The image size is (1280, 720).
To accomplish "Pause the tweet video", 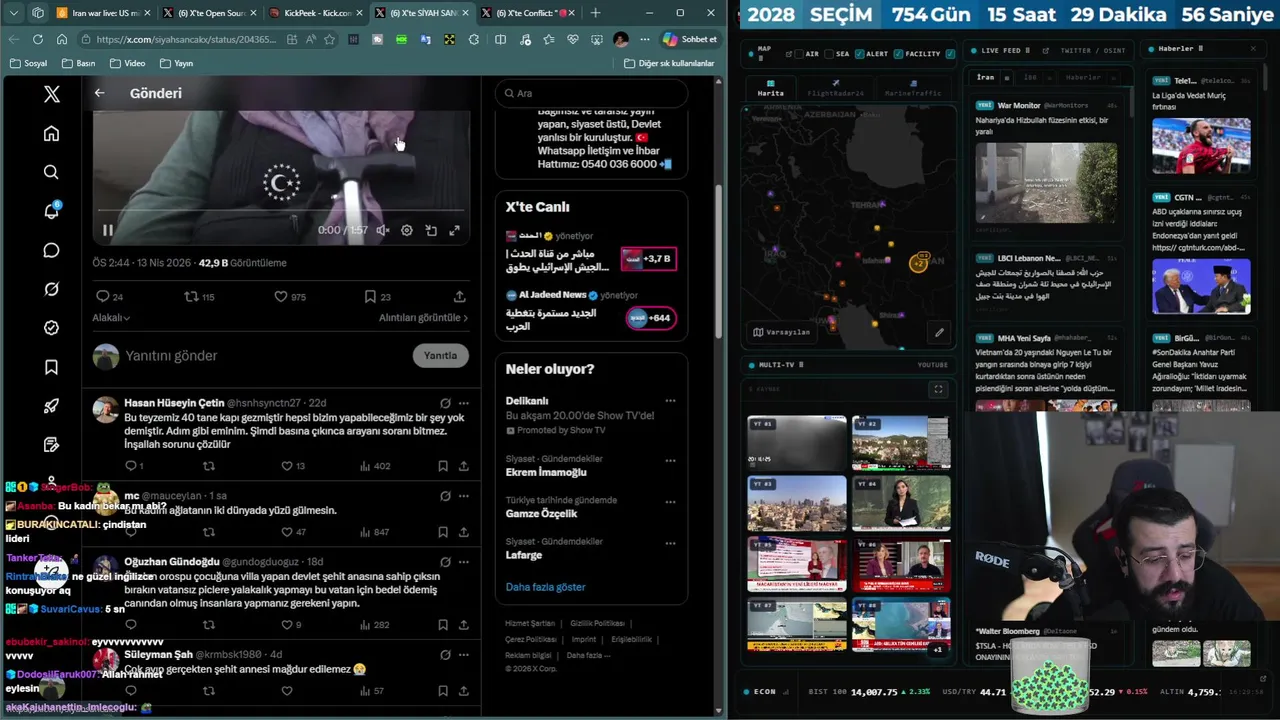I will tap(108, 230).
